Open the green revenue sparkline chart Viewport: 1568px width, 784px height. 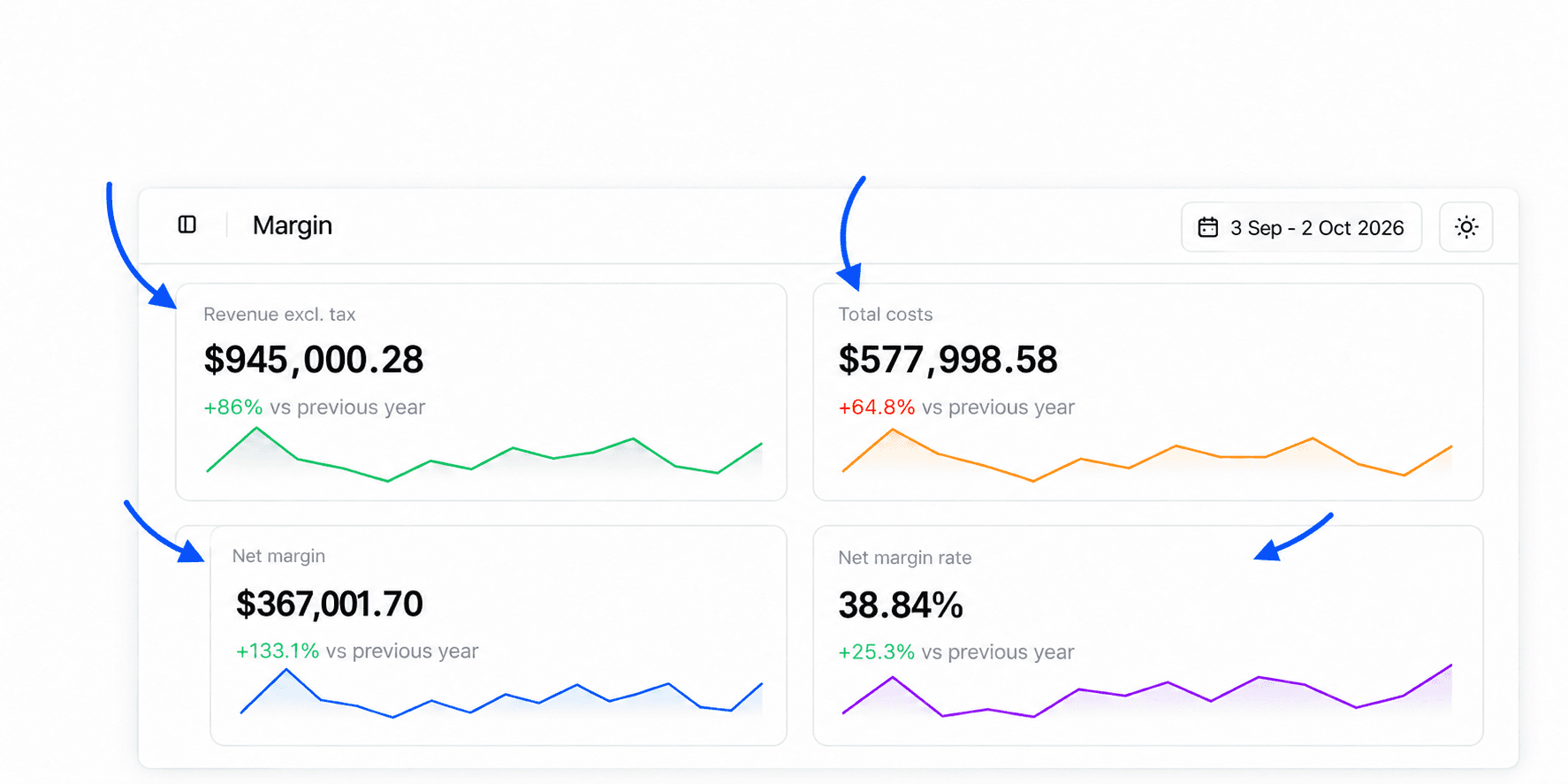click(x=484, y=454)
